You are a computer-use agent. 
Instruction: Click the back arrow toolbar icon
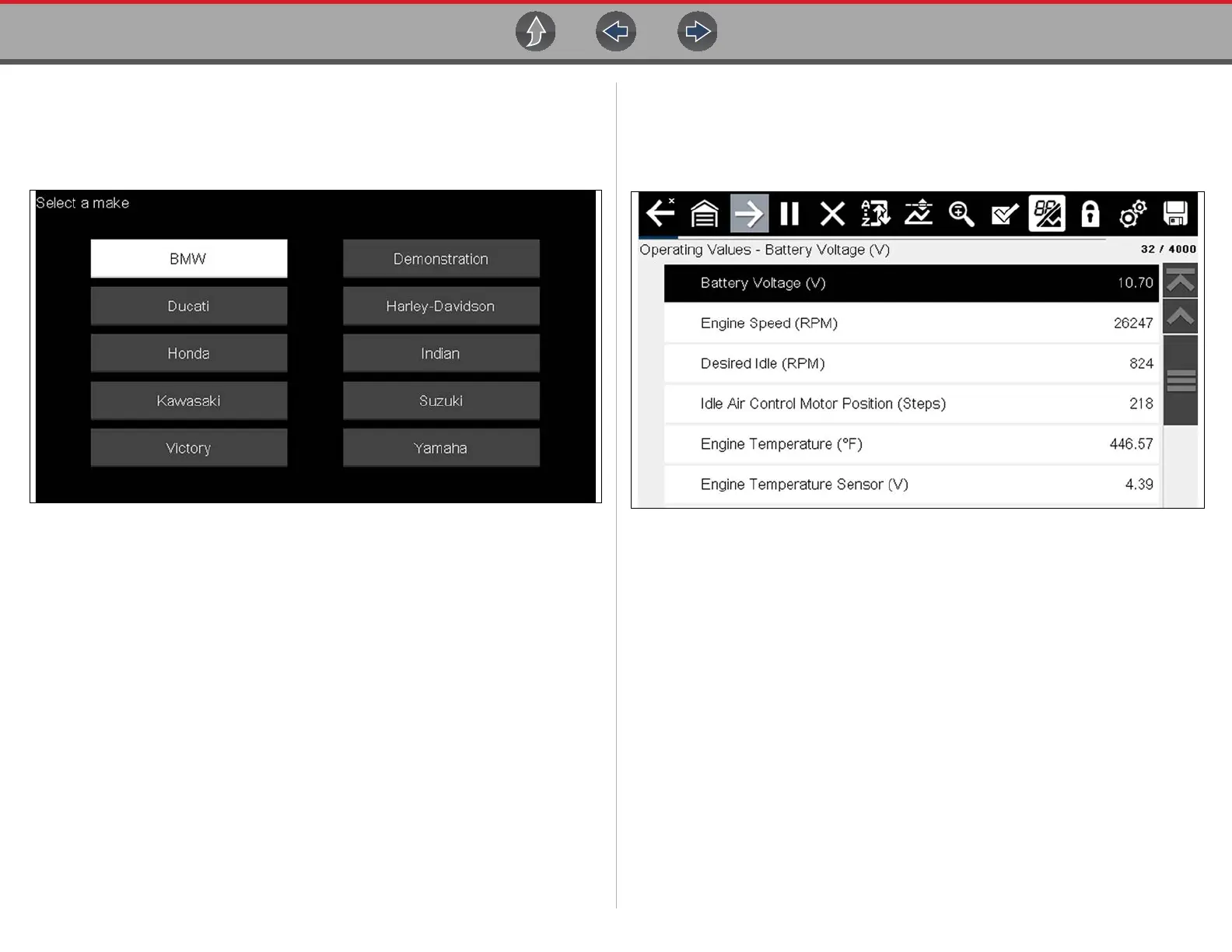tap(660, 213)
